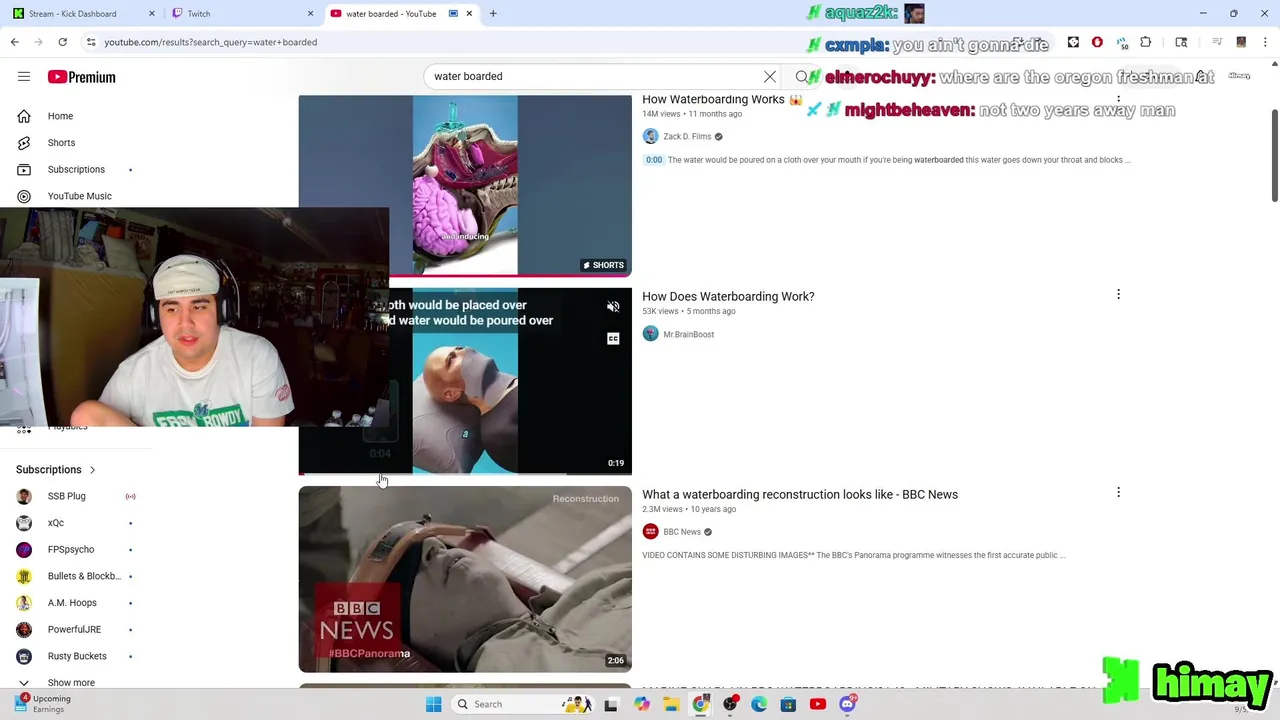Viewport: 1280px width, 720px height.
Task: Open a new Chrome tab
Action: [493, 14]
